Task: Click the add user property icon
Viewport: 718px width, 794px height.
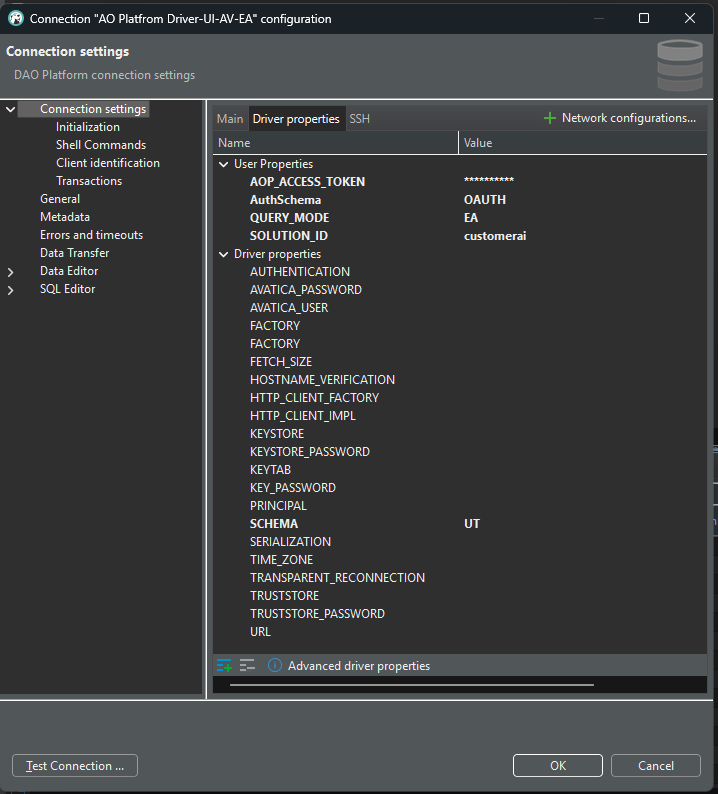Action: [x=224, y=666]
